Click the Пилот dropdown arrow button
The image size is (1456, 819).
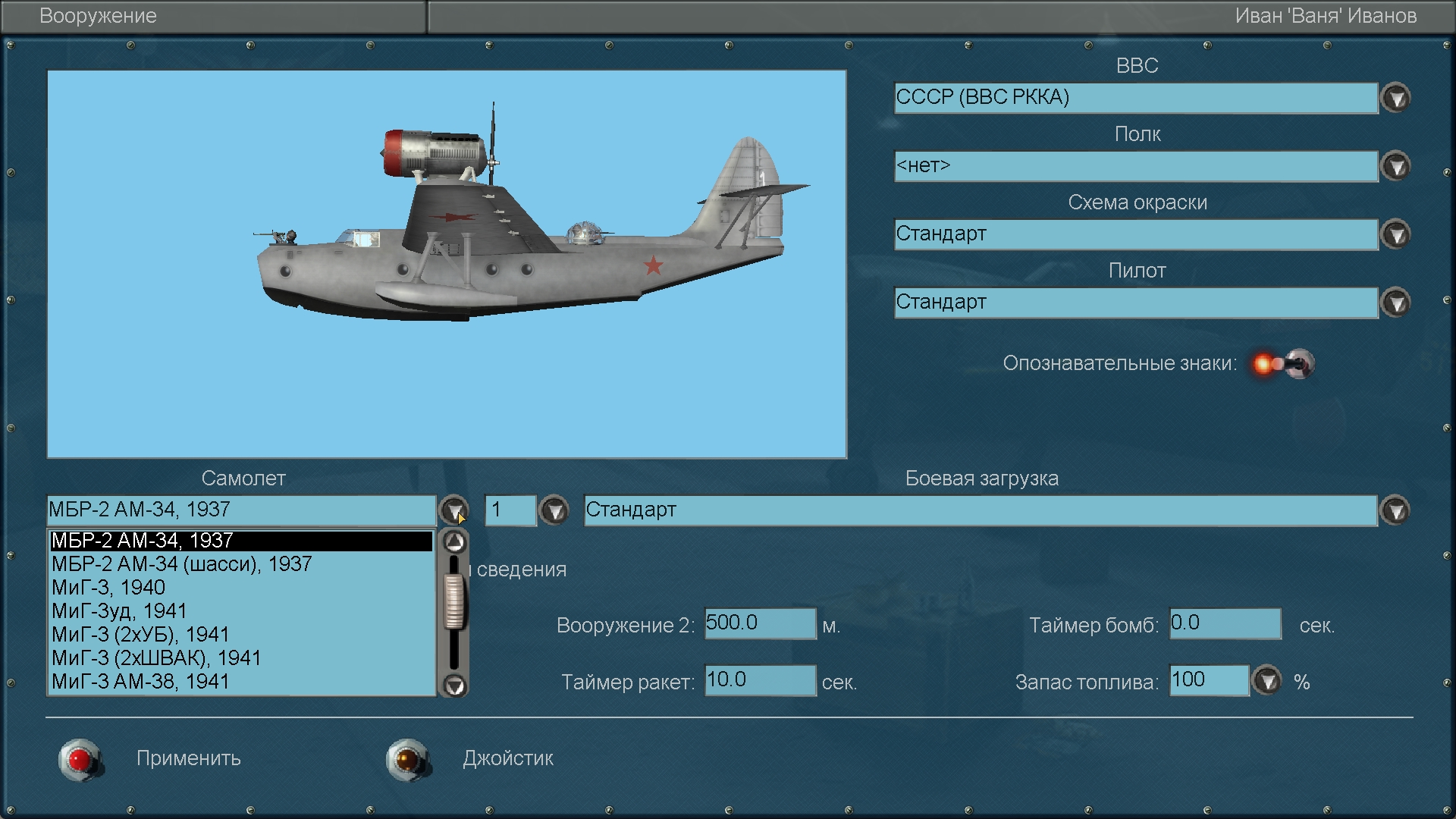pyautogui.click(x=1396, y=303)
